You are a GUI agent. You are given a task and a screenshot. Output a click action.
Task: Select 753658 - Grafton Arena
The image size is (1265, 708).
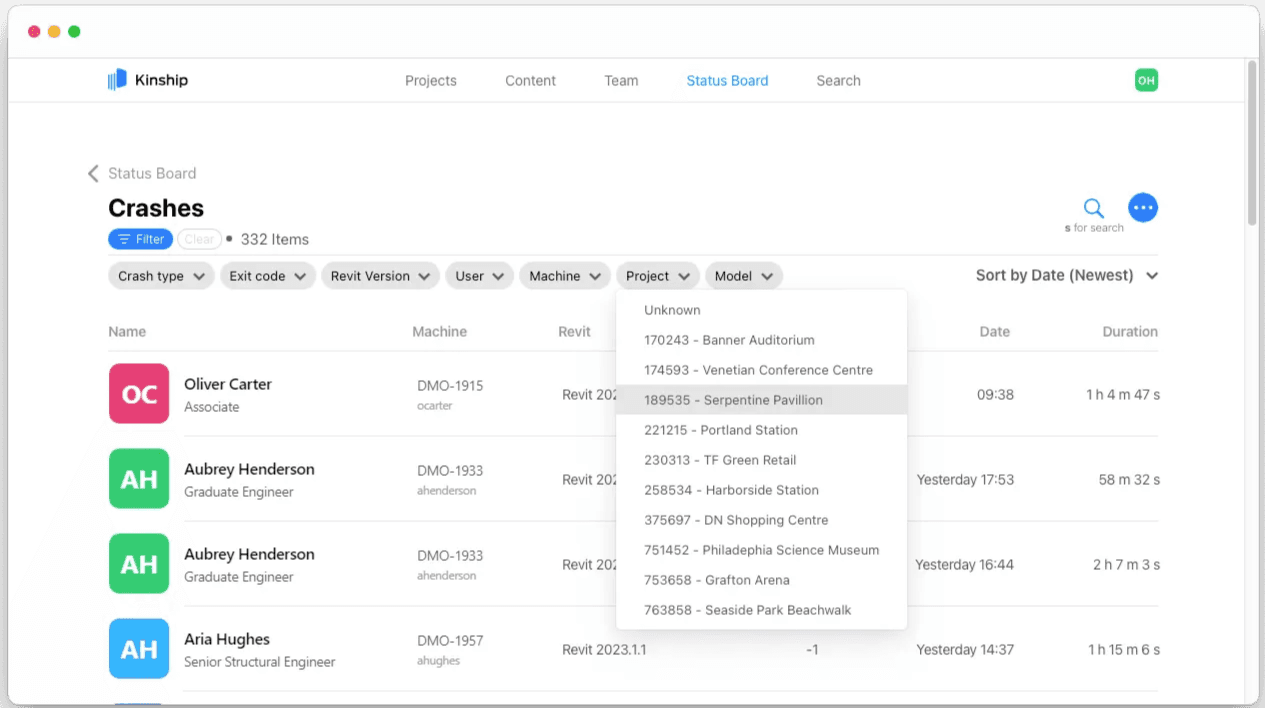762,580
